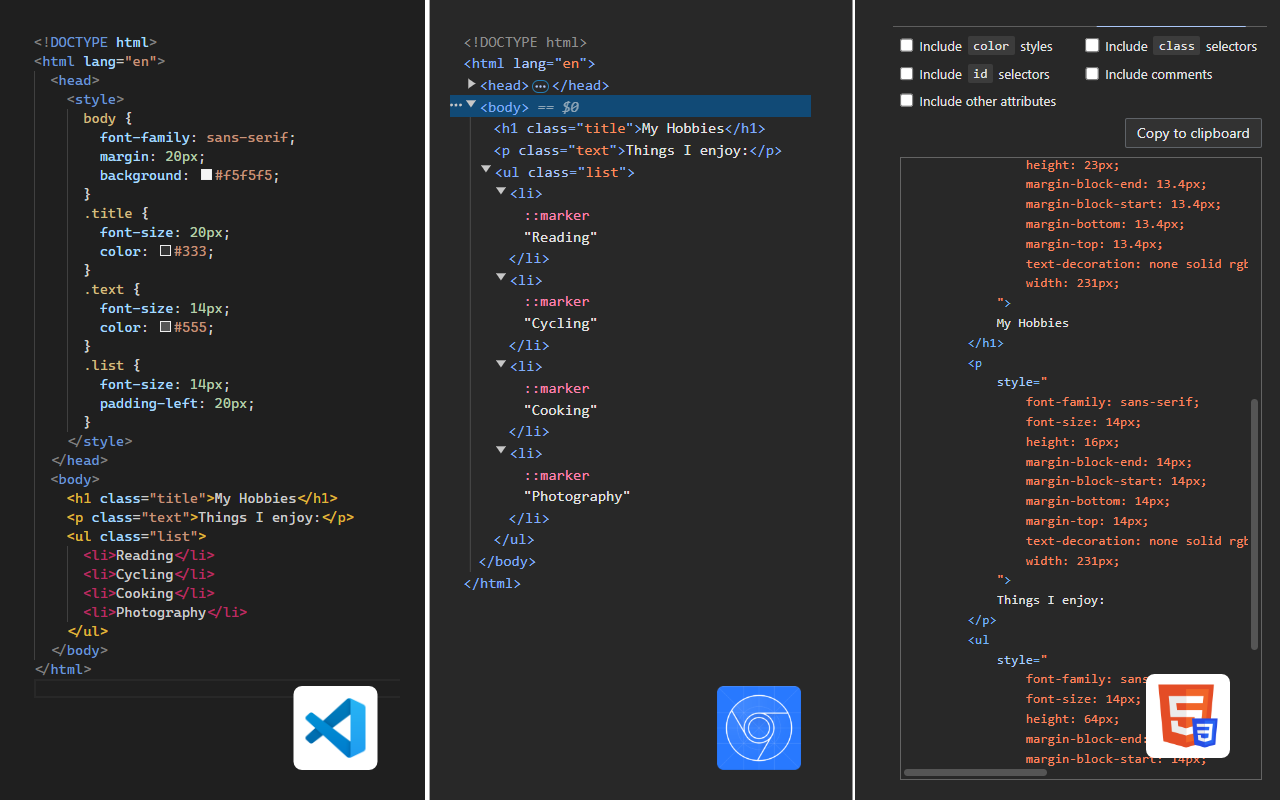Collapse the body element in DevTools

471,105
